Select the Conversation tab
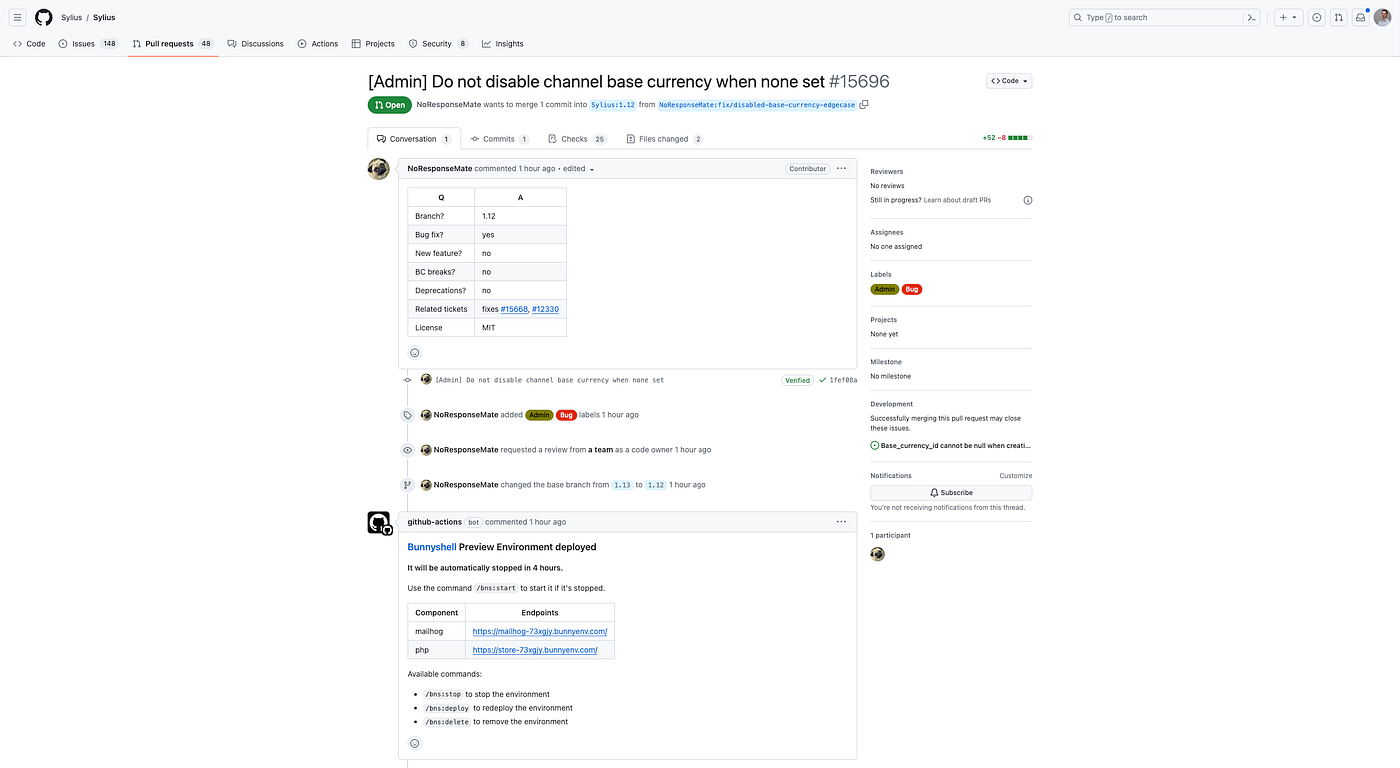Image resolution: width=1400 pixels, height=768 pixels. click(414, 139)
